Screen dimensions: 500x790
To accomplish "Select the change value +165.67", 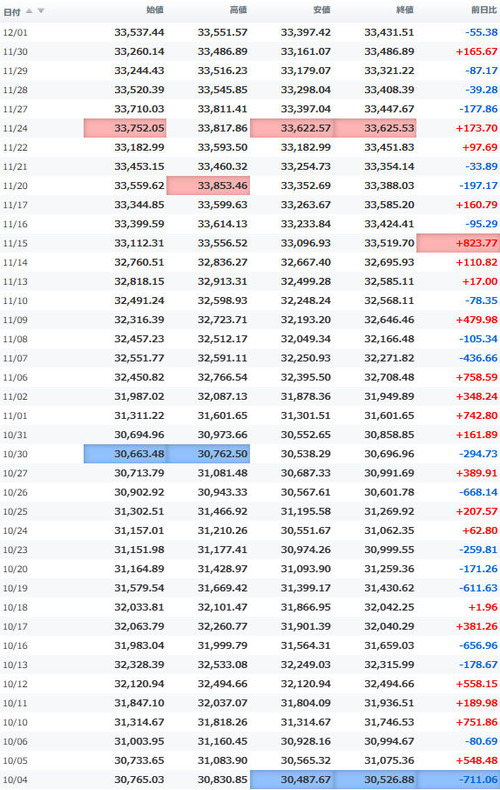I will pos(476,52).
